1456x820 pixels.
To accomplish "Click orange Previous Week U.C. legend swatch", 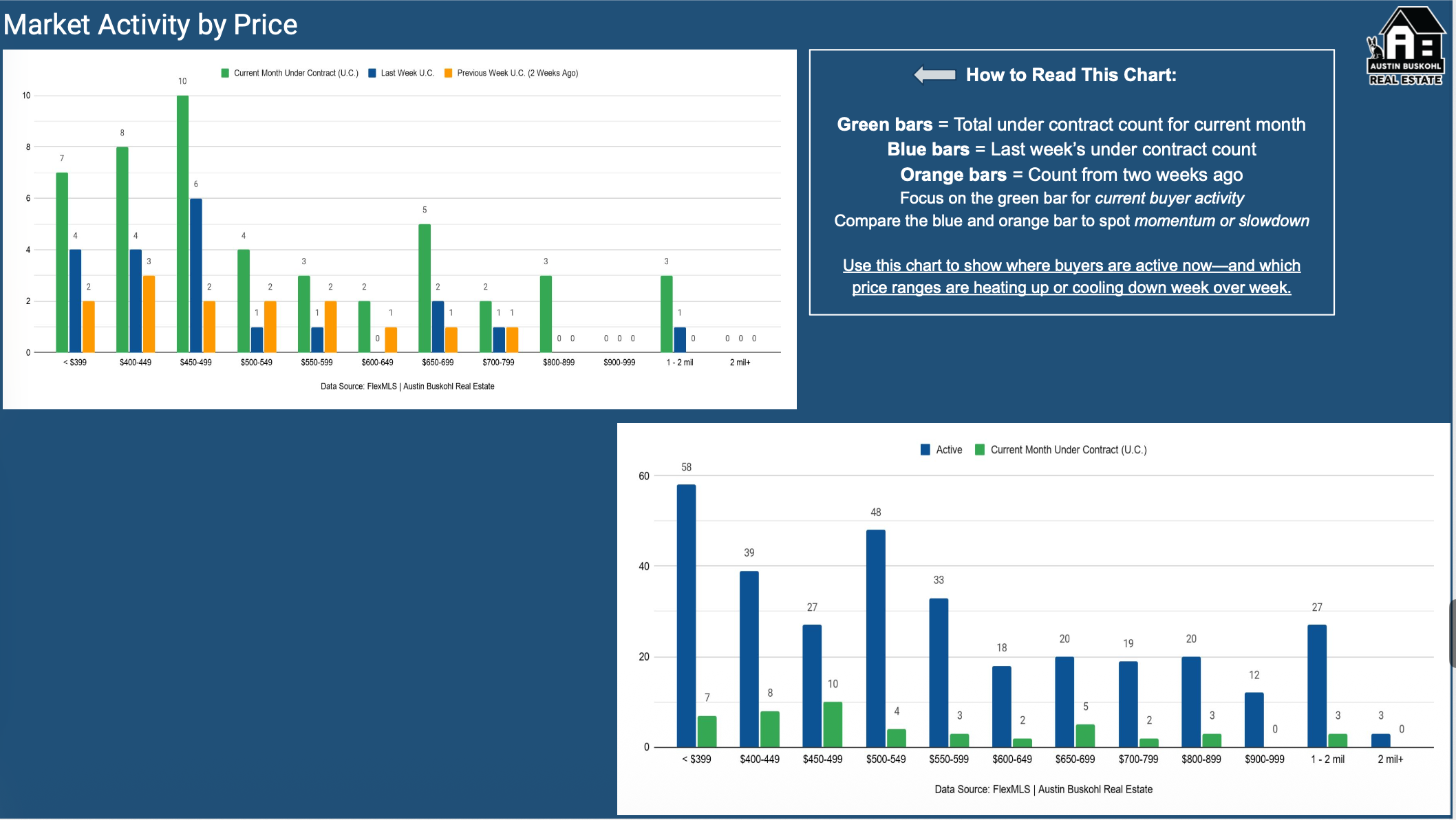I will (x=449, y=73).
